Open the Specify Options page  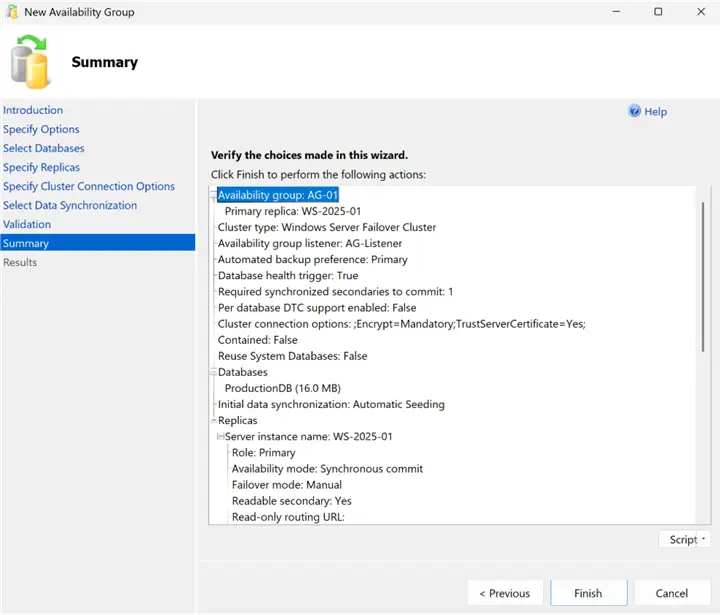coord(41,130)
